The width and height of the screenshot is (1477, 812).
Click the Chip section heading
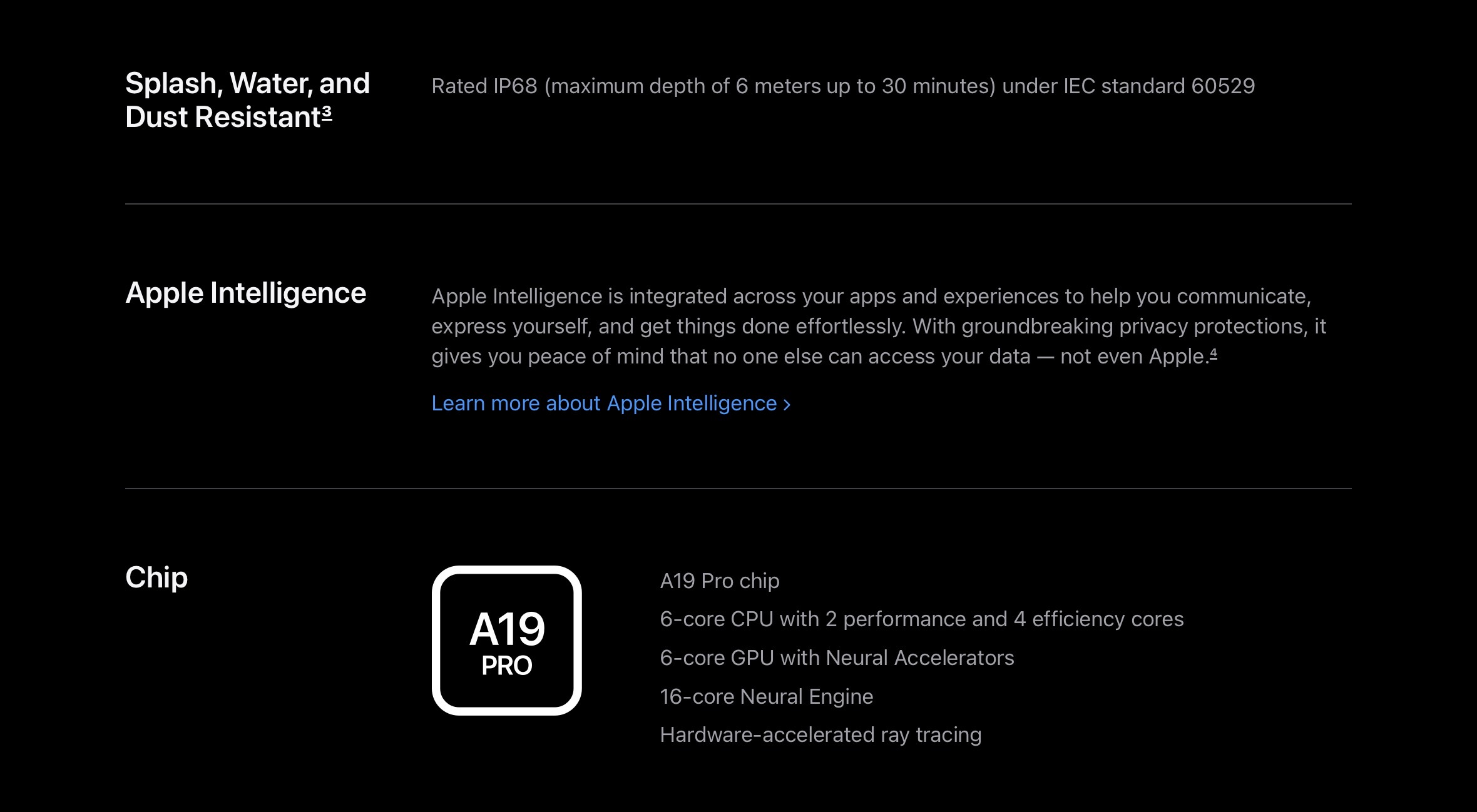156,577
